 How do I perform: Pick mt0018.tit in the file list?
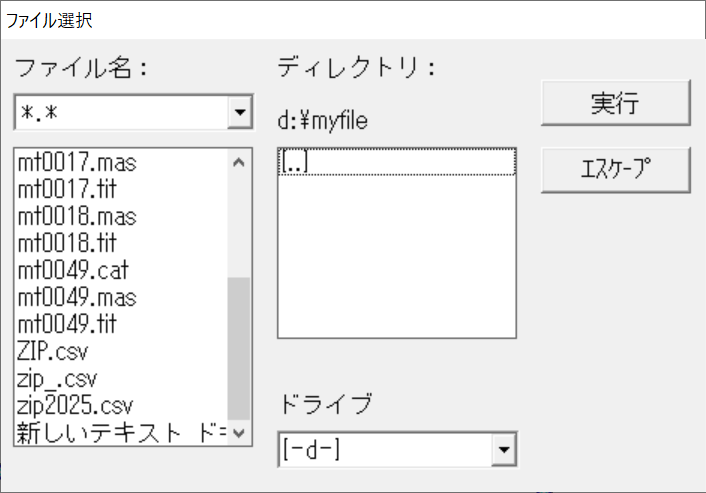(68, 243)
